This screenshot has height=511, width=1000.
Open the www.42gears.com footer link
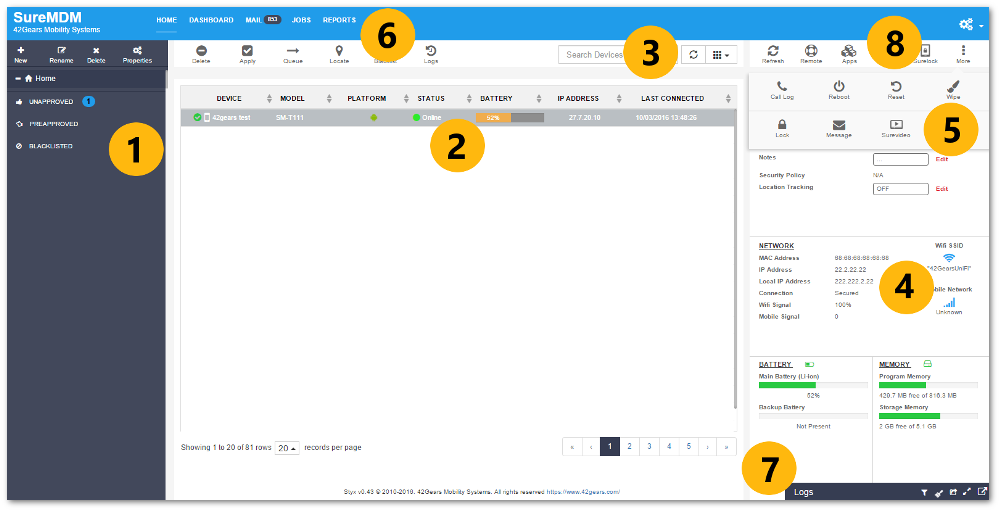(x=583, y=492)
